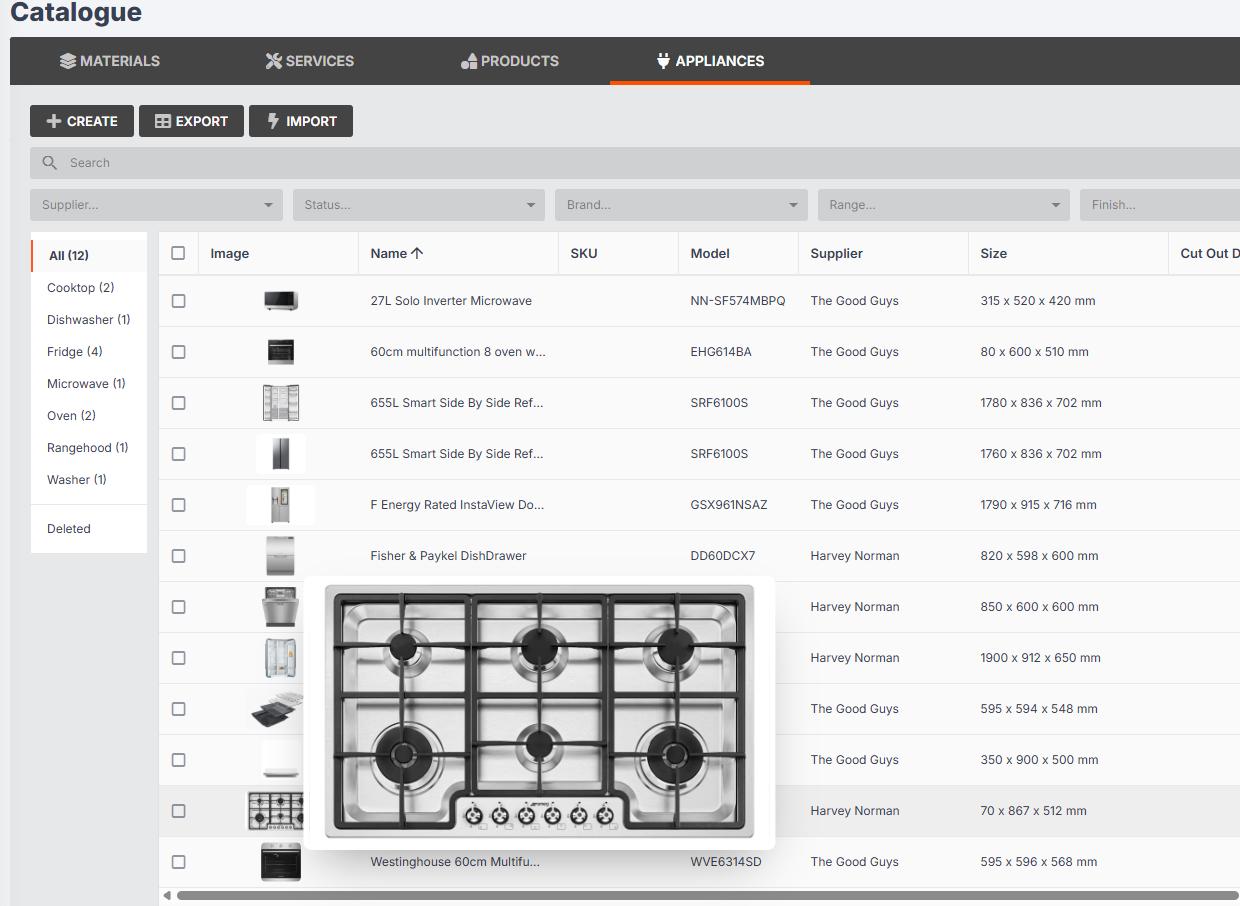Expand the Brand filter dropdown
The height and width of the screenshot is (906, 1240).
(x=681, y=205)
